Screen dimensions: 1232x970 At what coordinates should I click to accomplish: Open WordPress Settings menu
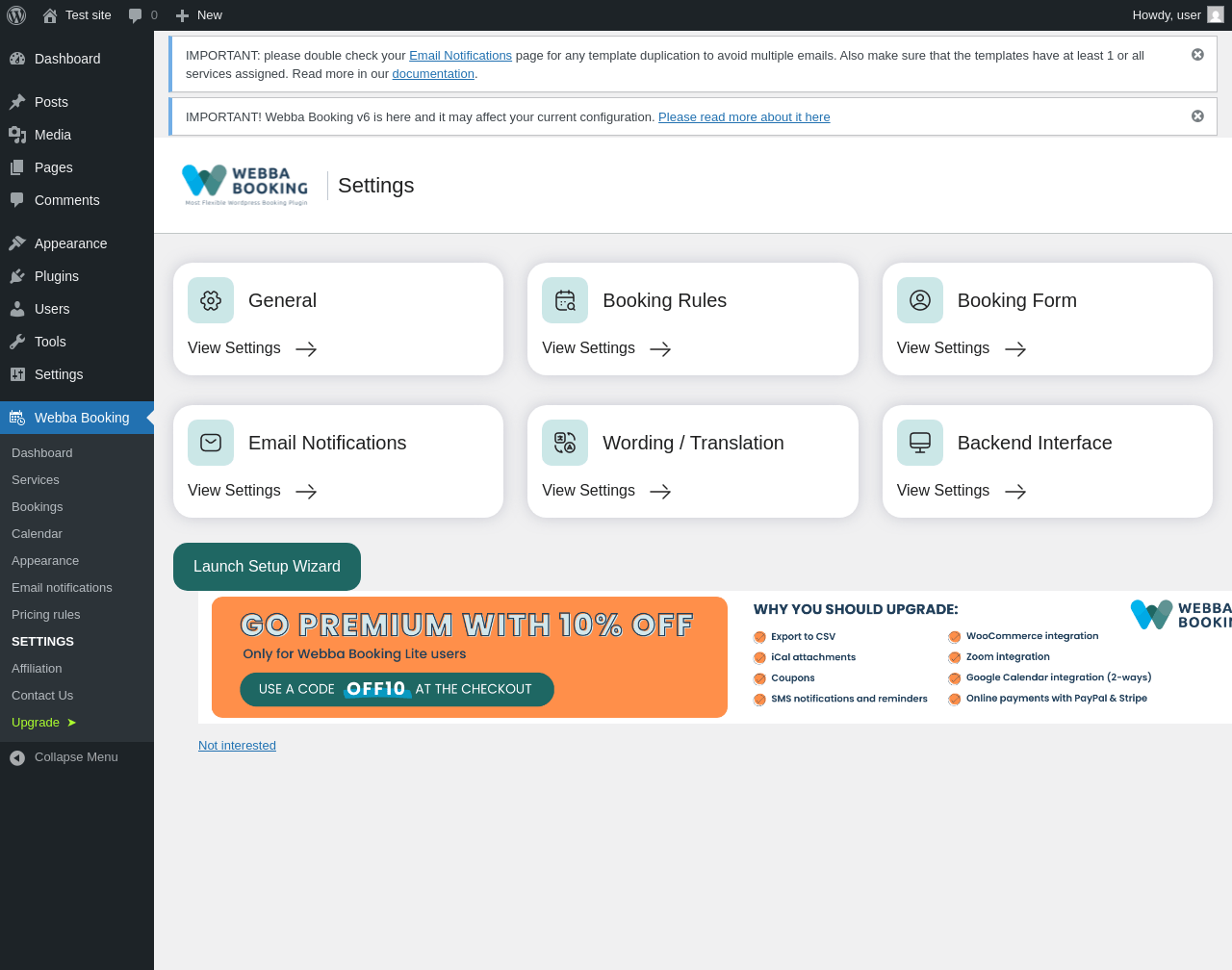tap(77, 374)
